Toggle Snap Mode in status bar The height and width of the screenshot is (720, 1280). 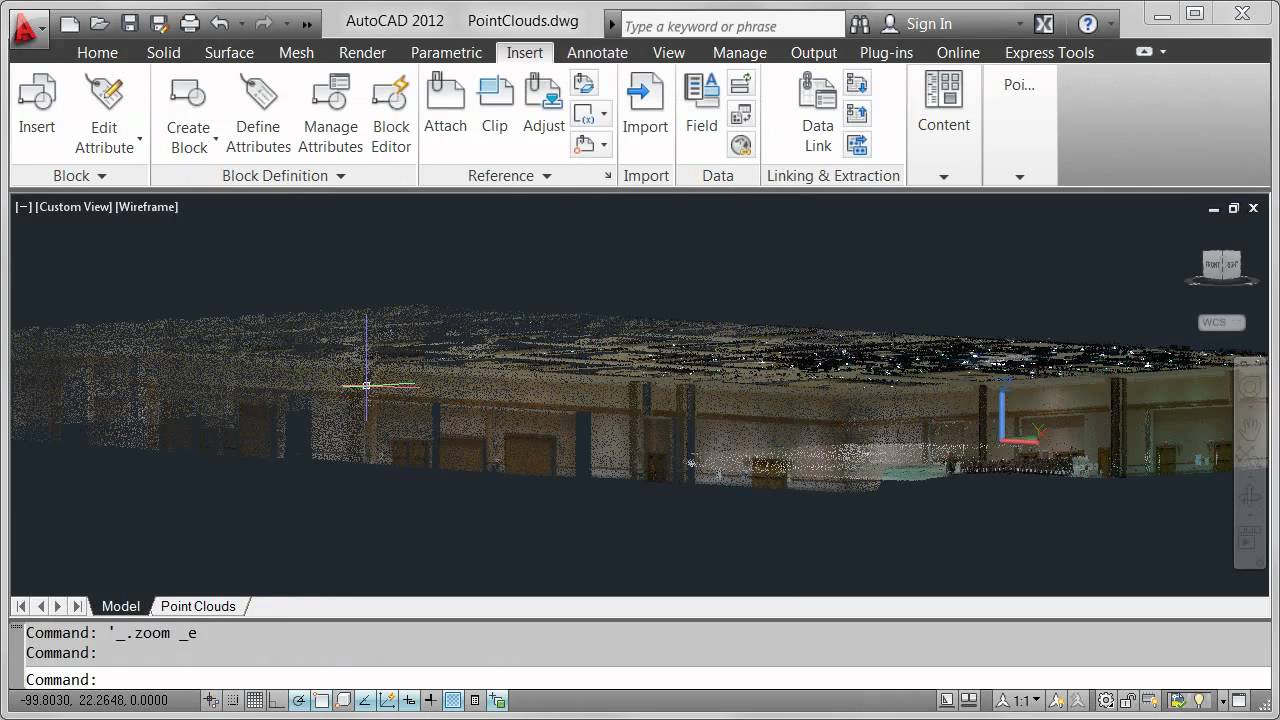(233, 700)
